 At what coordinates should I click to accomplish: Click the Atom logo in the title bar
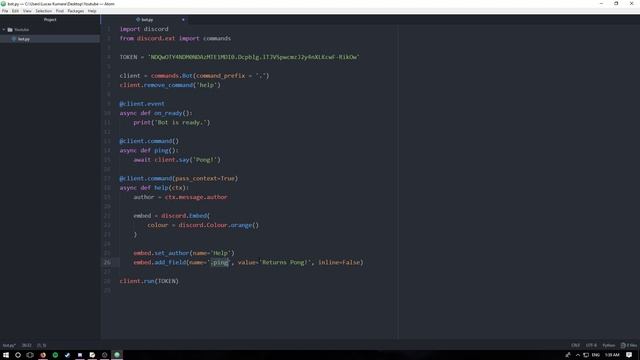pos(4,4)
